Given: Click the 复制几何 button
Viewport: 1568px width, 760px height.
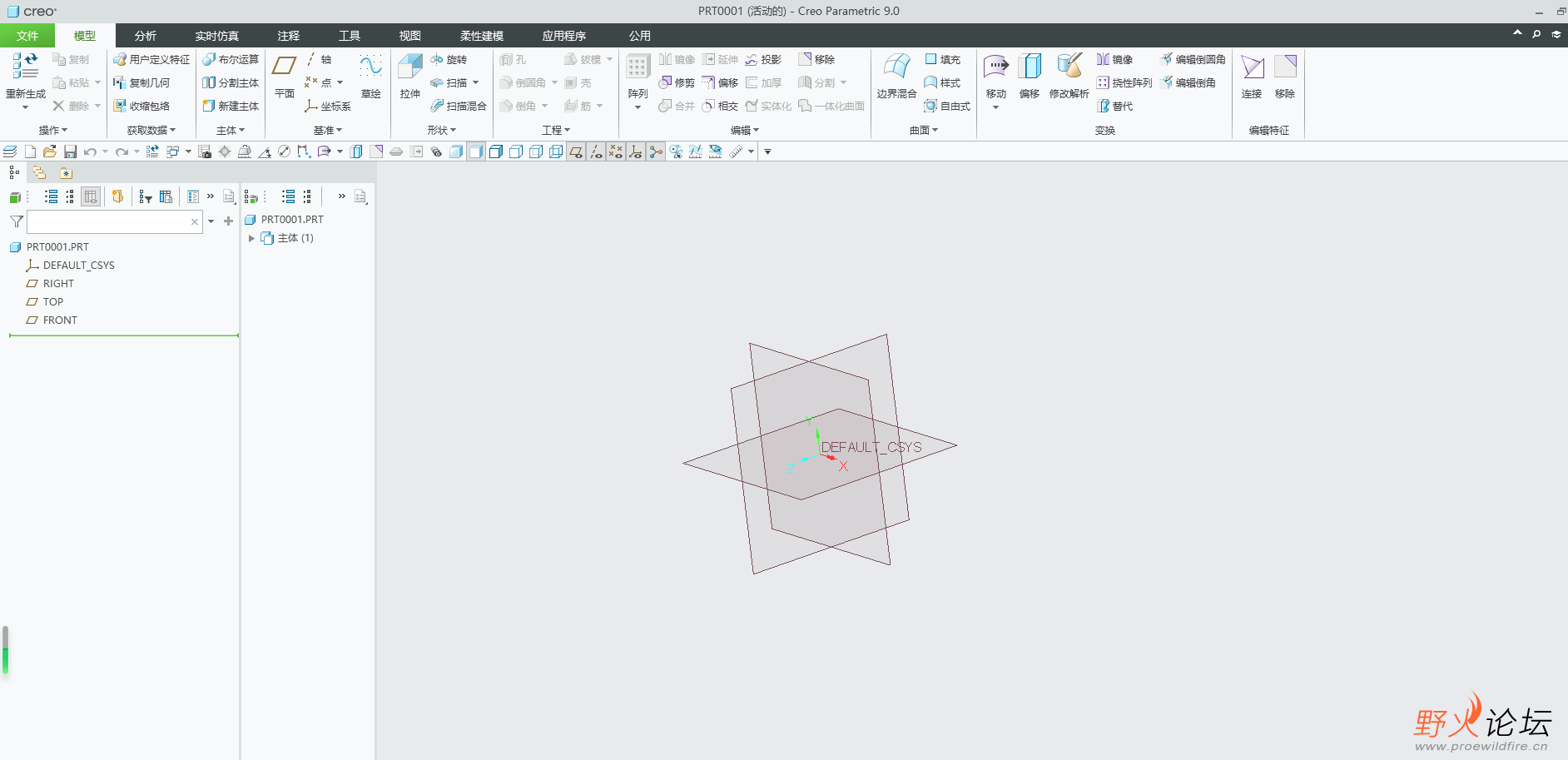Looking at the screenshot, I should (x=141, y=83).
